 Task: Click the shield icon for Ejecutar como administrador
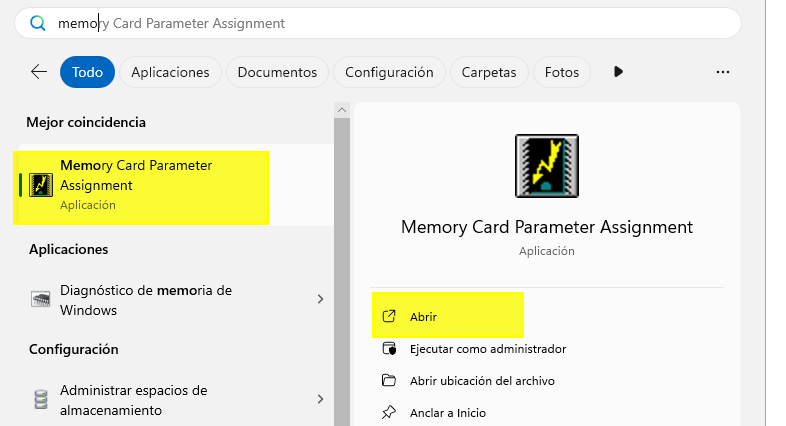[389, 348]
